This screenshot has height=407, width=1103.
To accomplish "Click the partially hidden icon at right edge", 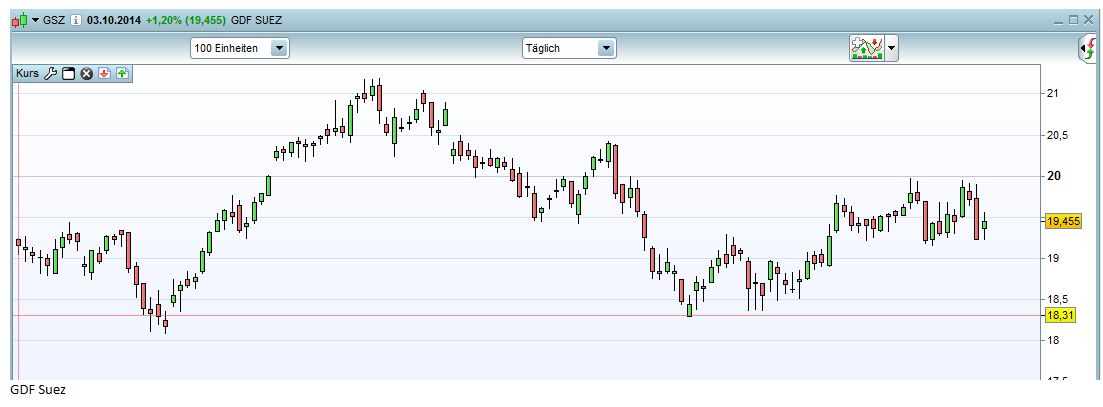I will [1089, 49].
